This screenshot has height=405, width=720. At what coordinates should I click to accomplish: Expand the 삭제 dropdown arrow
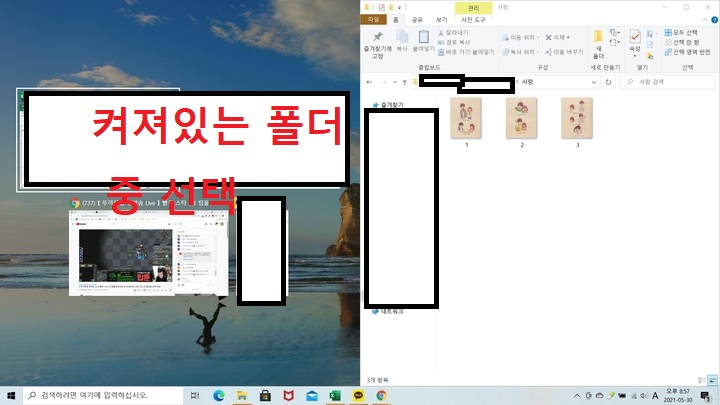(568, 38)
